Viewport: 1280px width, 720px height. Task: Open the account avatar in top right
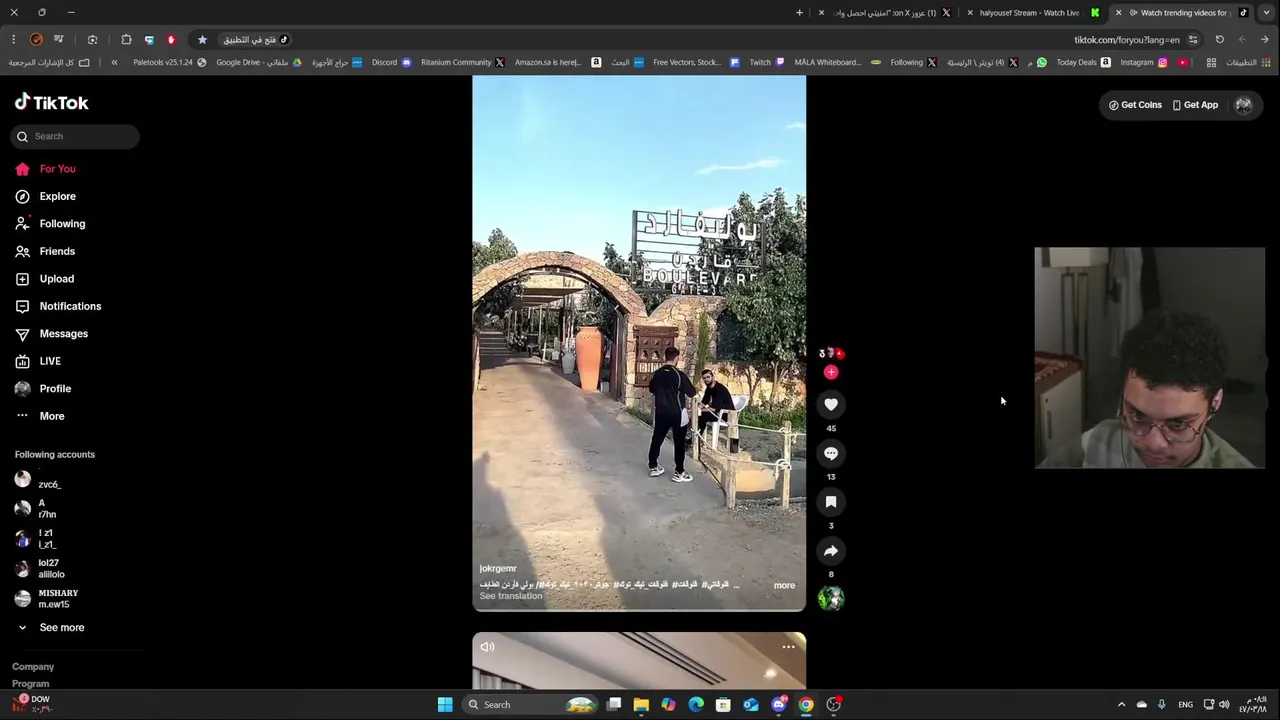point(1243,105)
